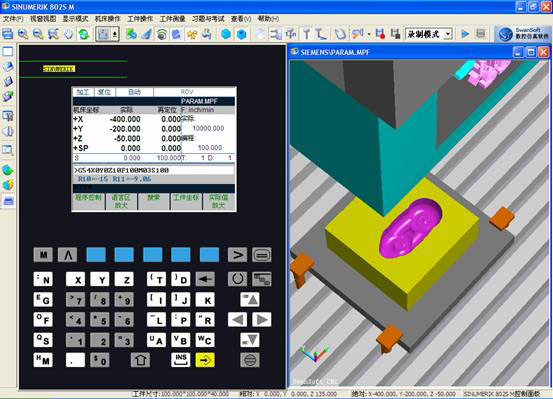This screenshot has height=399, width=553.
Task: Click the recall caret key beside M
Action: 67,255
